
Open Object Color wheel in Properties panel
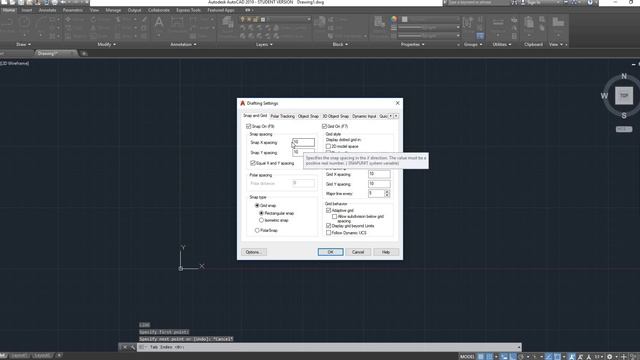(393, 19)
